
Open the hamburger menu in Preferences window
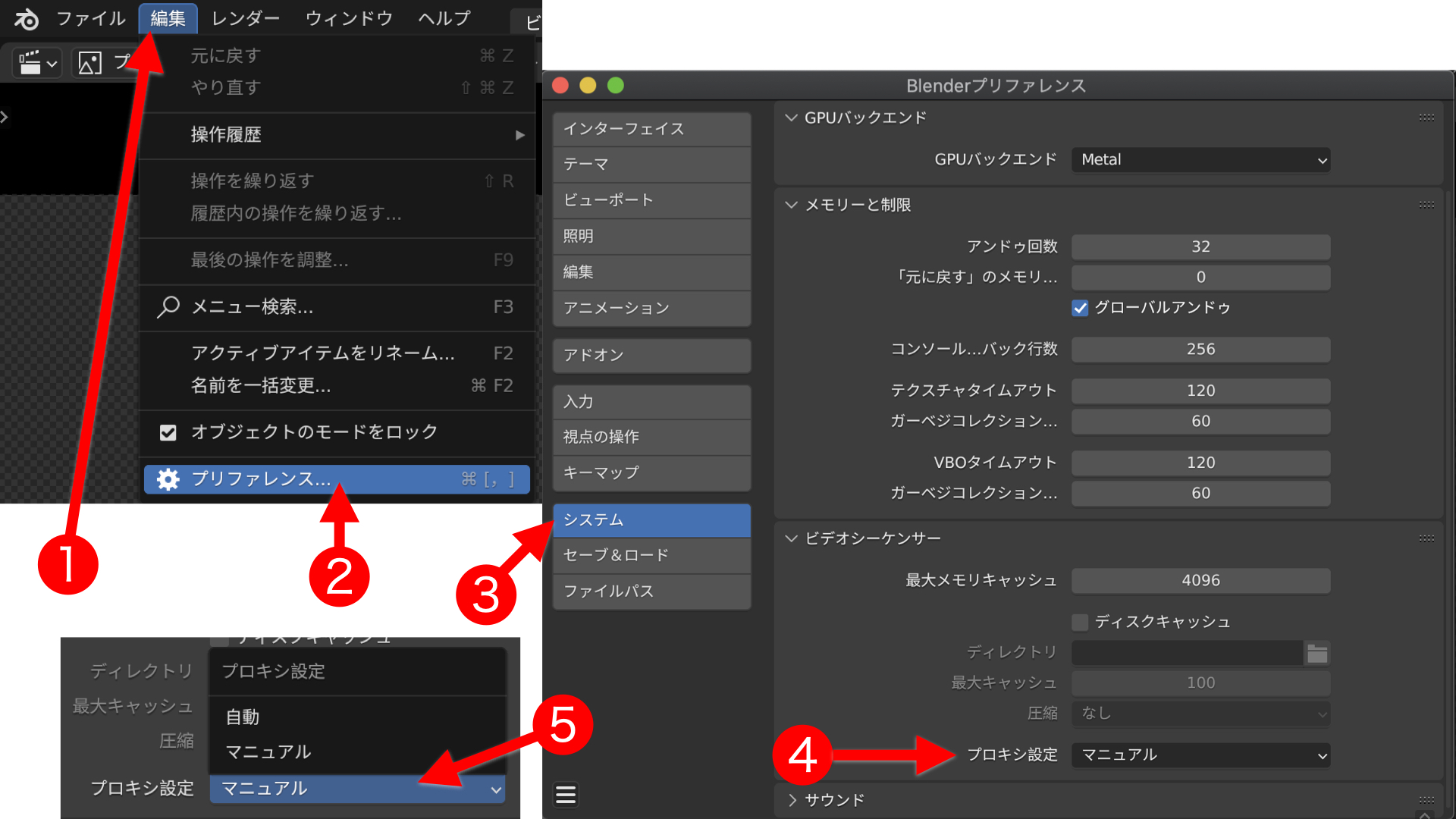pyautogui.click(x=566, y=795)
